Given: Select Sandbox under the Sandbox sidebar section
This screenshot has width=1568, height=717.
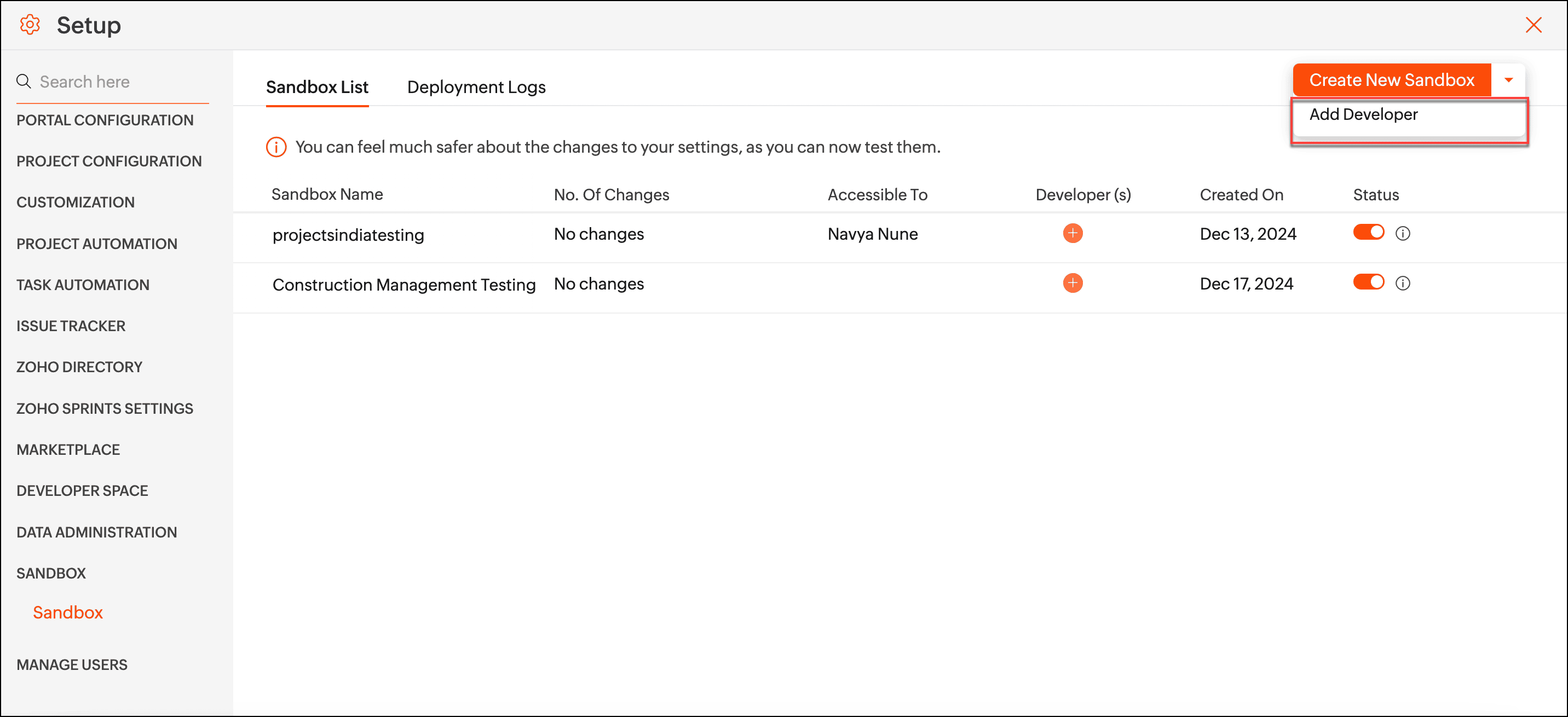Looking at the screenshot, I should click(x=67, y=612).
